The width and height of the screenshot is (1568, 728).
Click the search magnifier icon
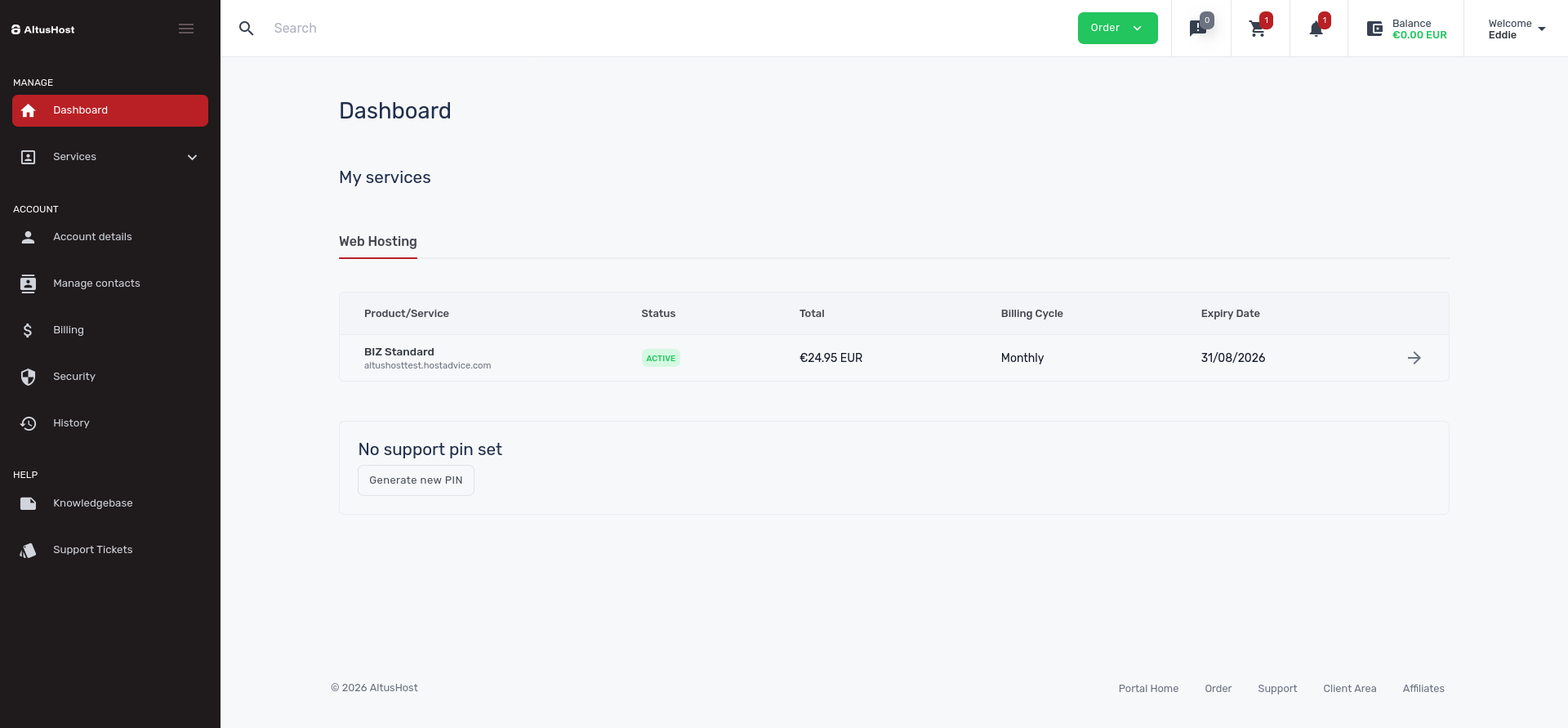coord(246,29)
